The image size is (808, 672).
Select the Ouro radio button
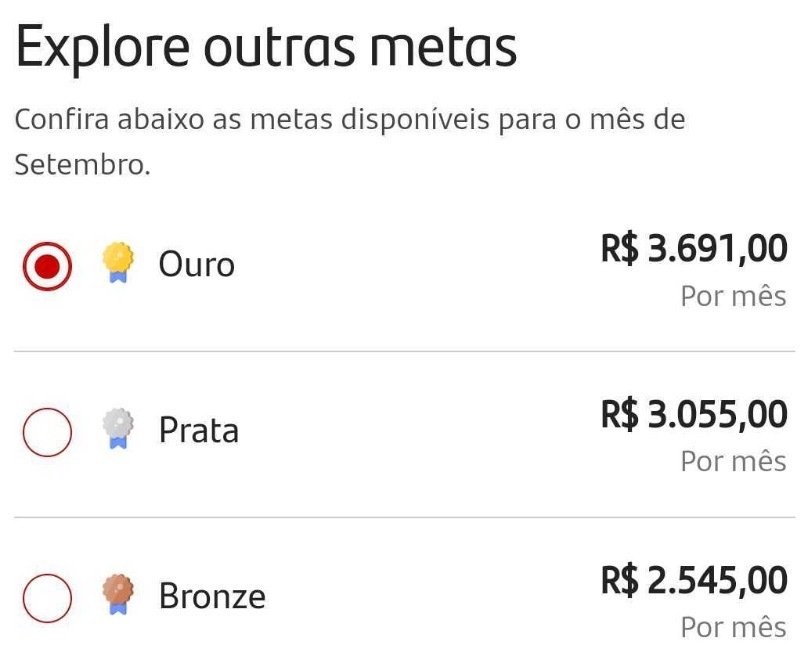(x=44, y=265)
